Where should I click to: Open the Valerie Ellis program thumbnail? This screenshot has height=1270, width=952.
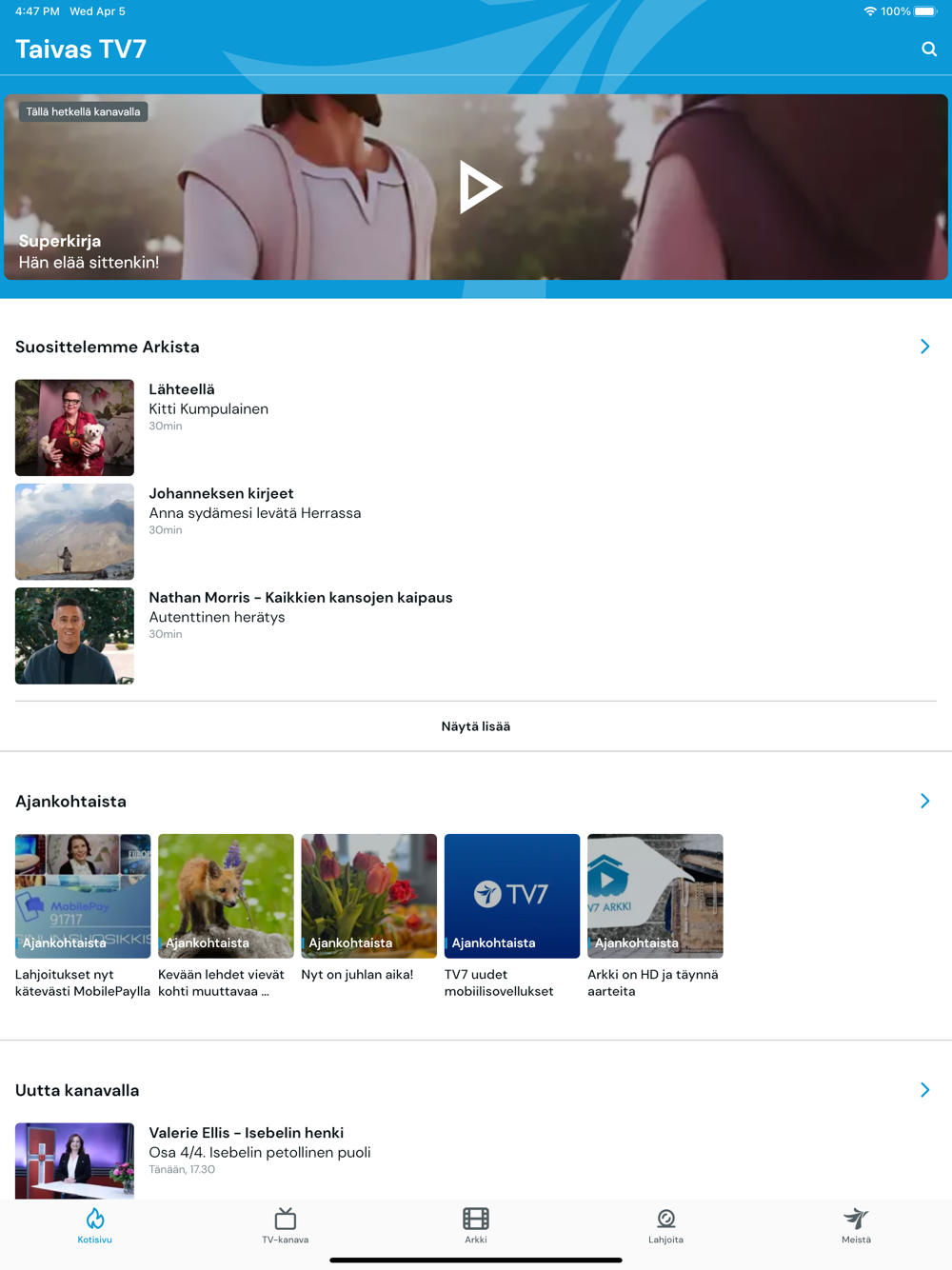click(74, 1161)
